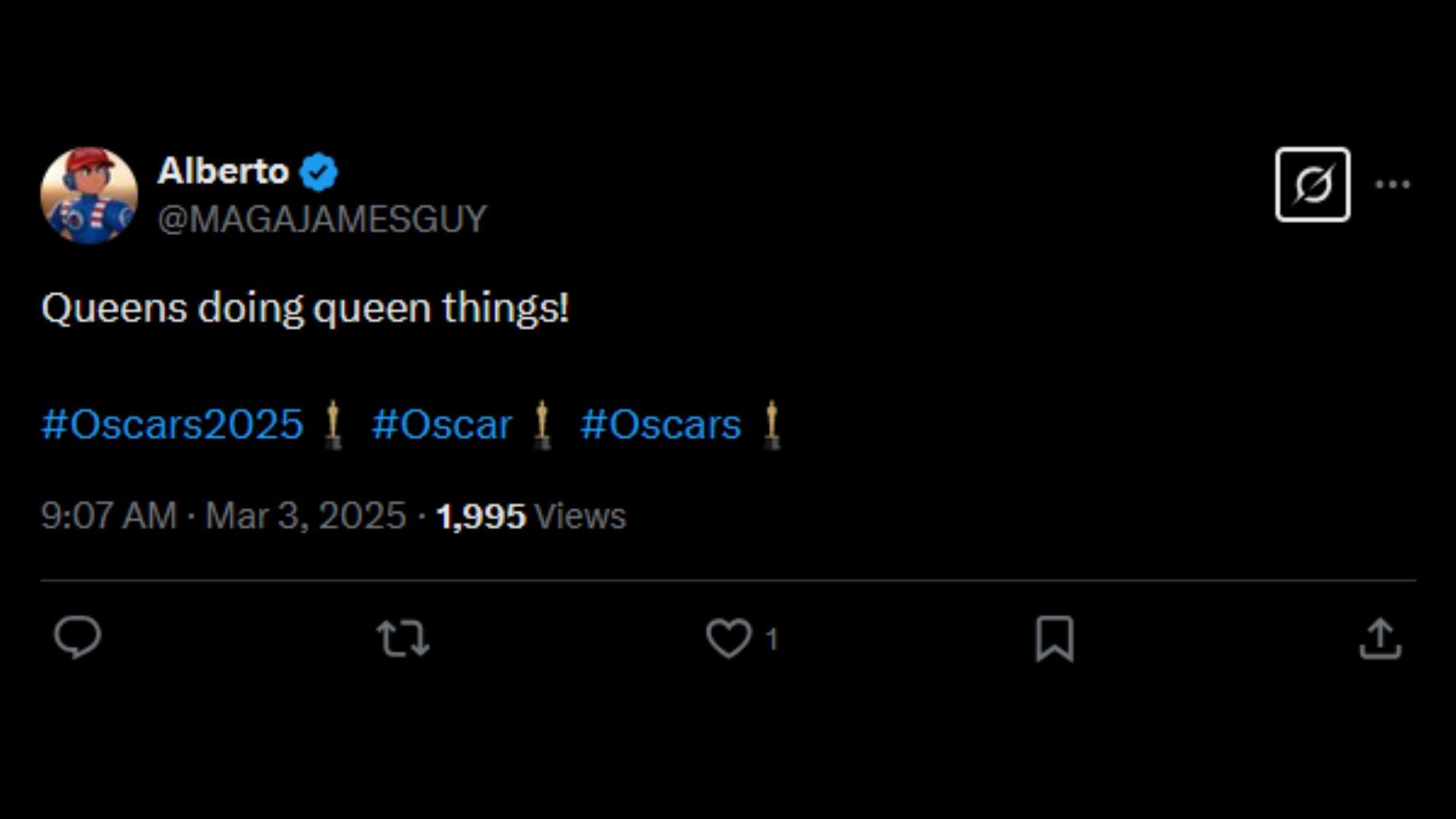Screen dimensions: 1456x819
Task: Click the display name "Alberto"
Action: pyautogui.click(x=223, y=171)
